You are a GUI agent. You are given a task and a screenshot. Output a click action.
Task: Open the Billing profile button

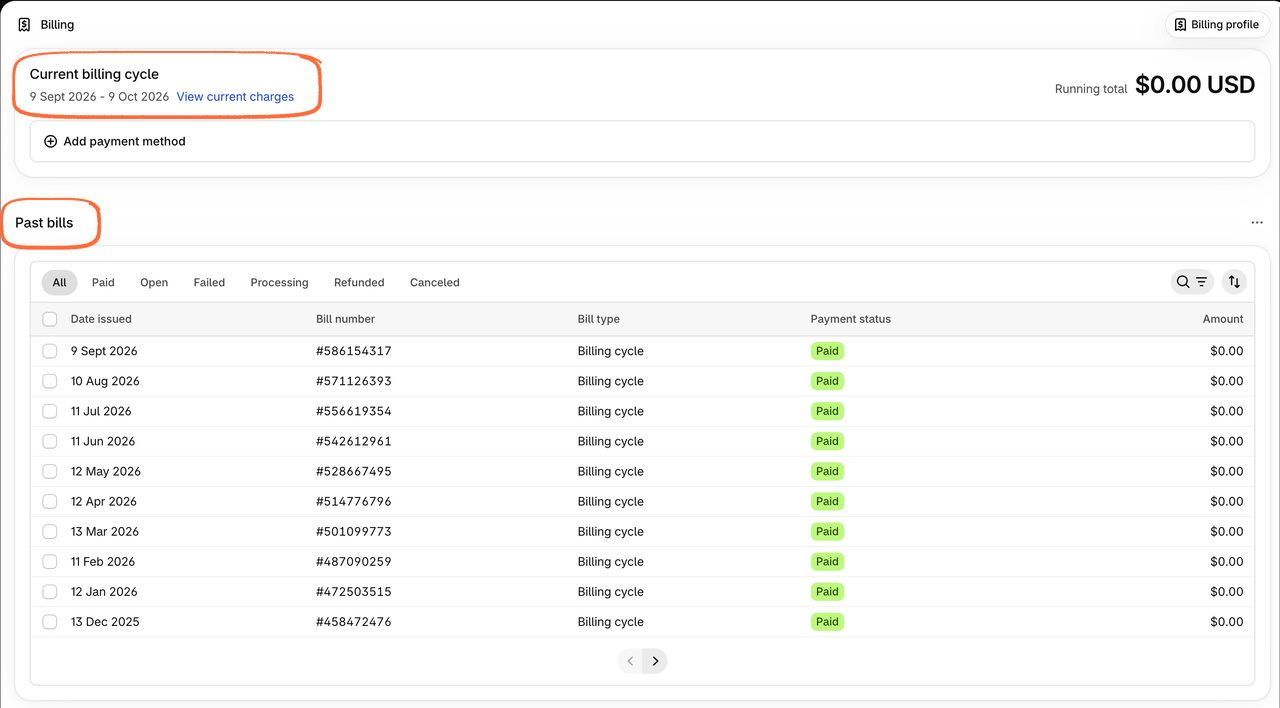pos(1217,25)
